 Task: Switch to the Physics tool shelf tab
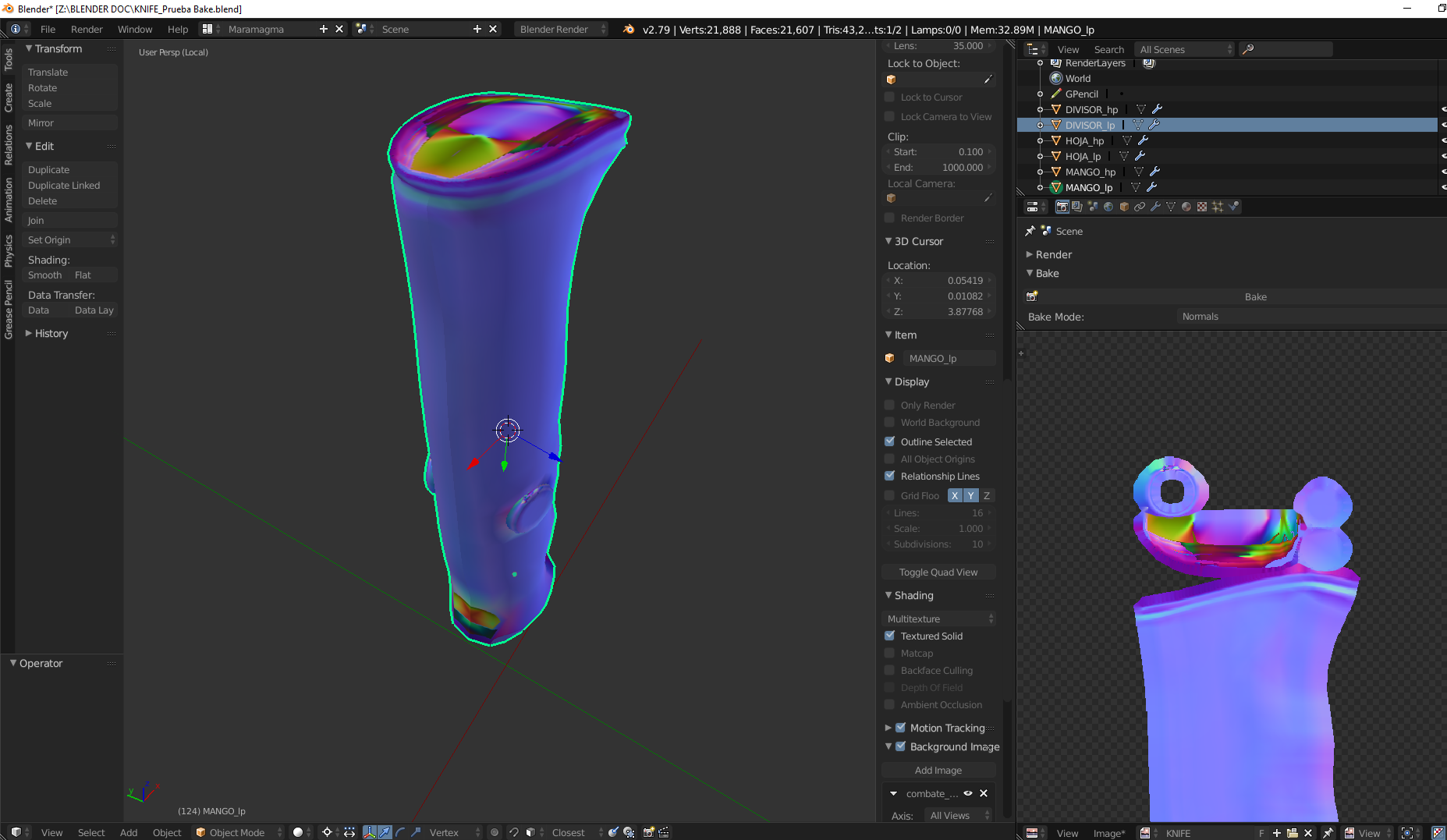9,251
